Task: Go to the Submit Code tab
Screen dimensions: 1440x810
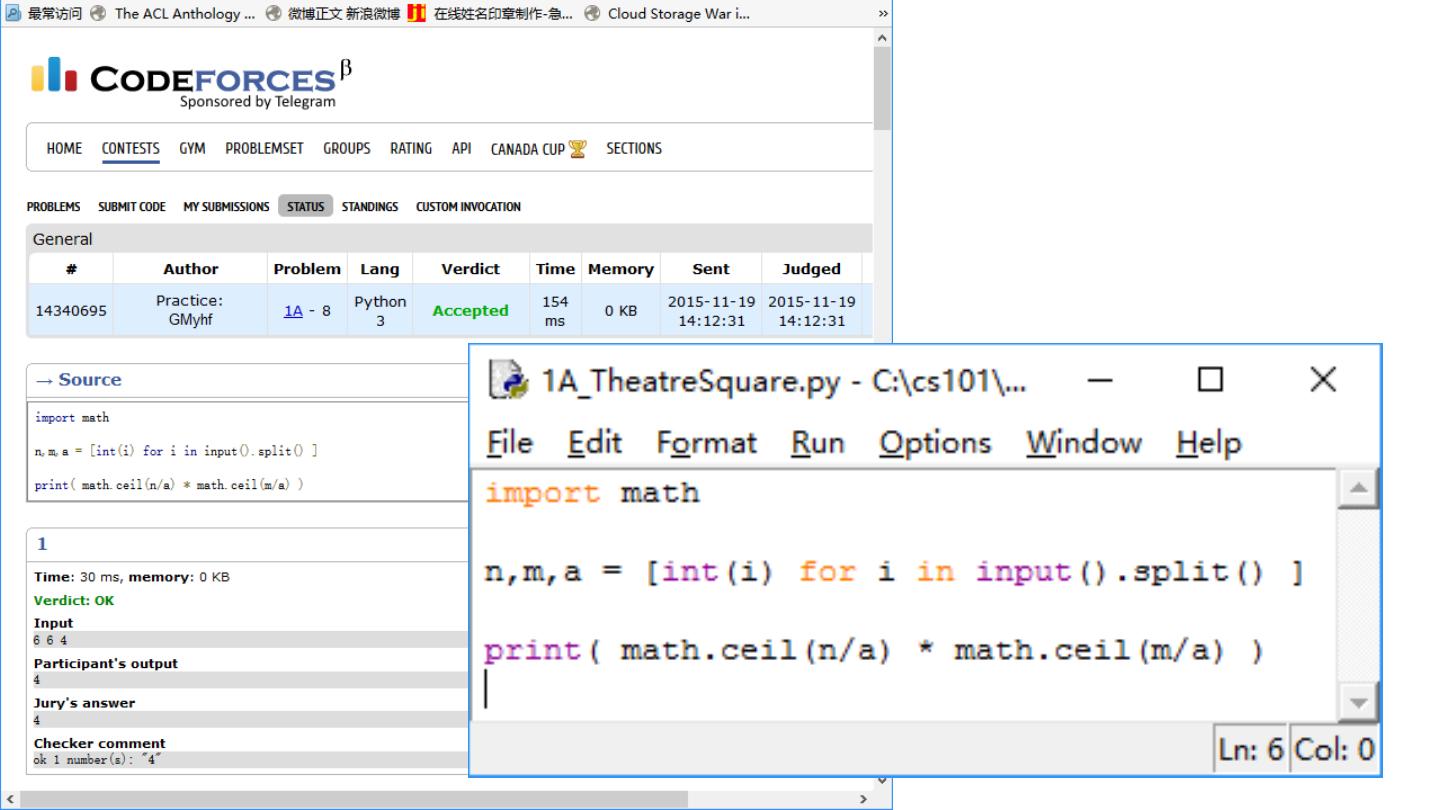Action: (132, 207)
